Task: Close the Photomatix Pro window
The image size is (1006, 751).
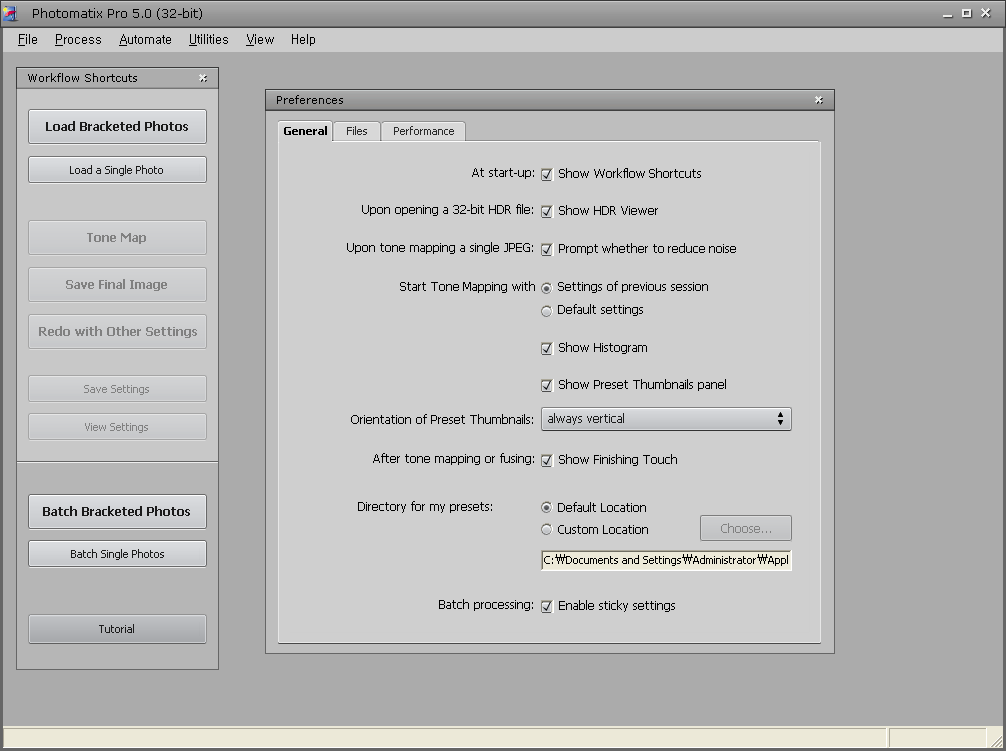Action: (986, 13)
